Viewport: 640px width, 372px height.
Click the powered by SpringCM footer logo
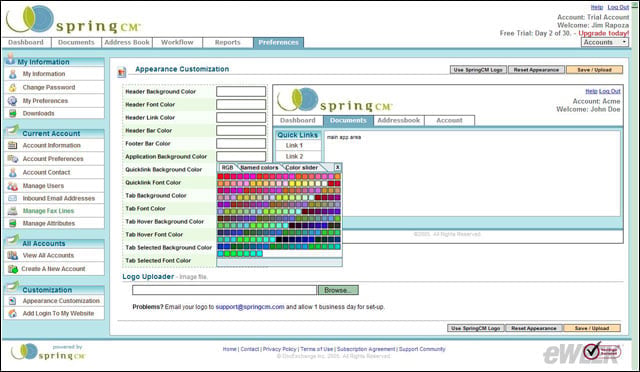pos(48,352)
